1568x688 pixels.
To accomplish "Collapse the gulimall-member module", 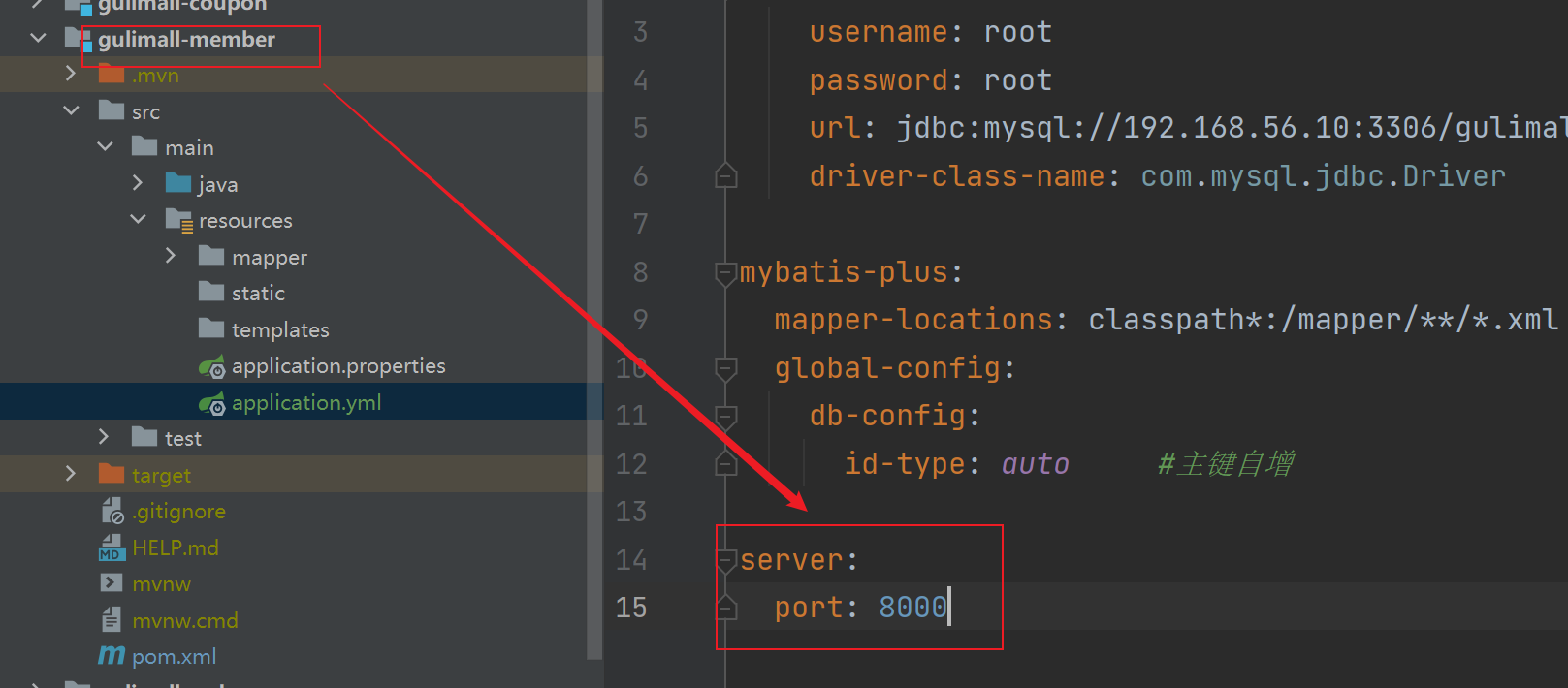I will 38,38.
